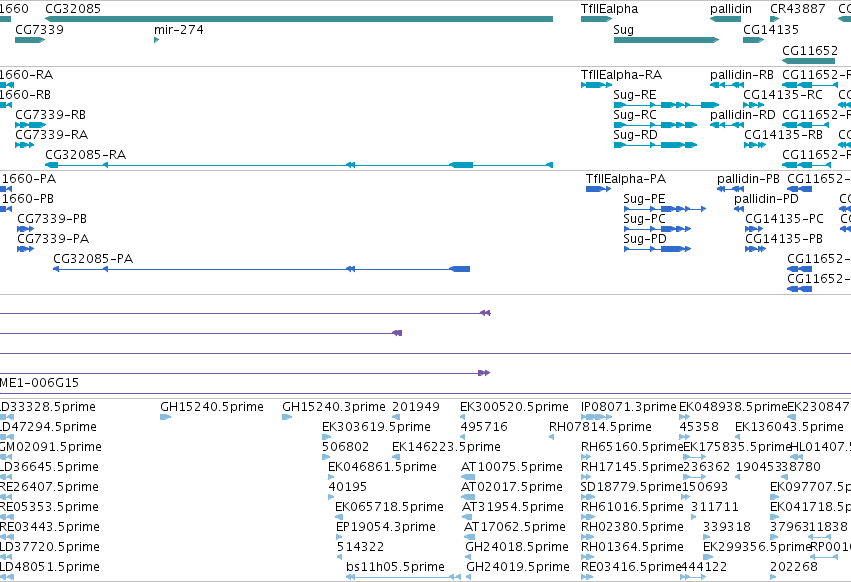The image size is (851, 582).
Task: Click the 311711 EST label
Action: point(715,507)
